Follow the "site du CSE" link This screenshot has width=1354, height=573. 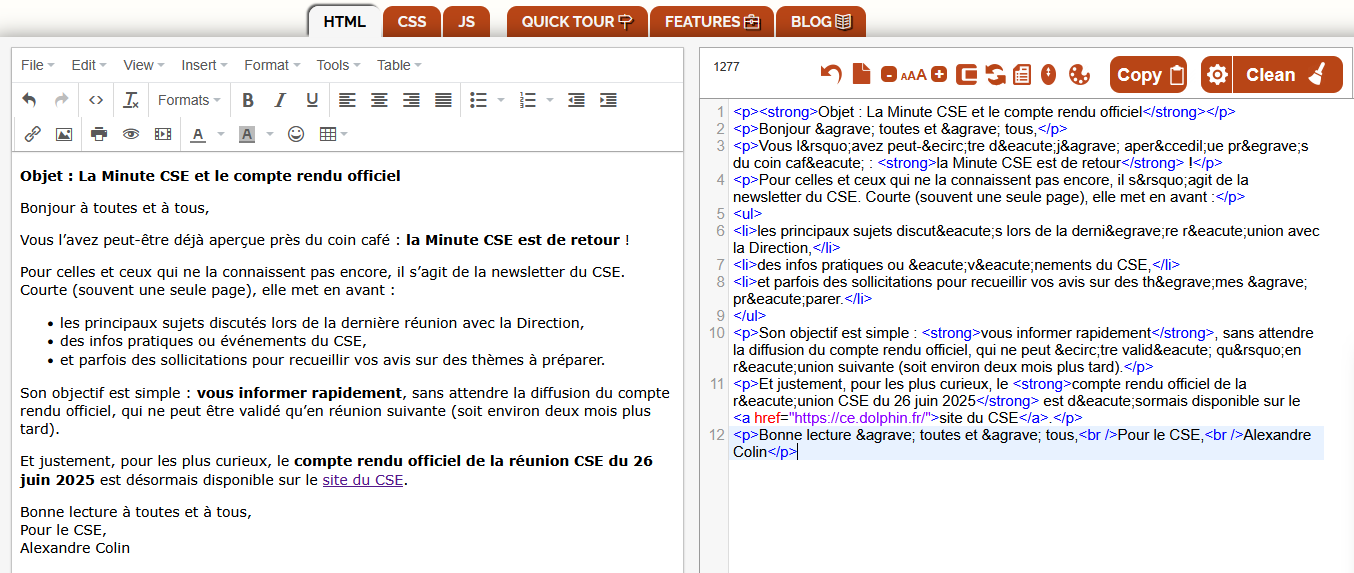coord(362,480)
